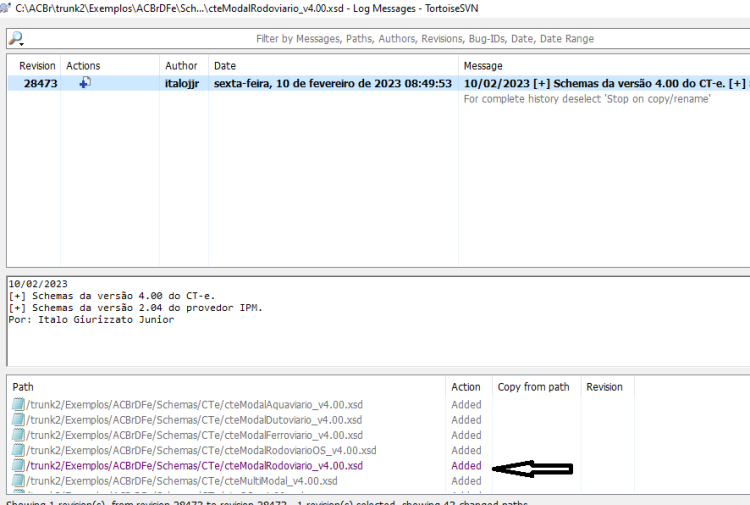Open the filter search magnifier dropdown

click(x=17, y=39)
